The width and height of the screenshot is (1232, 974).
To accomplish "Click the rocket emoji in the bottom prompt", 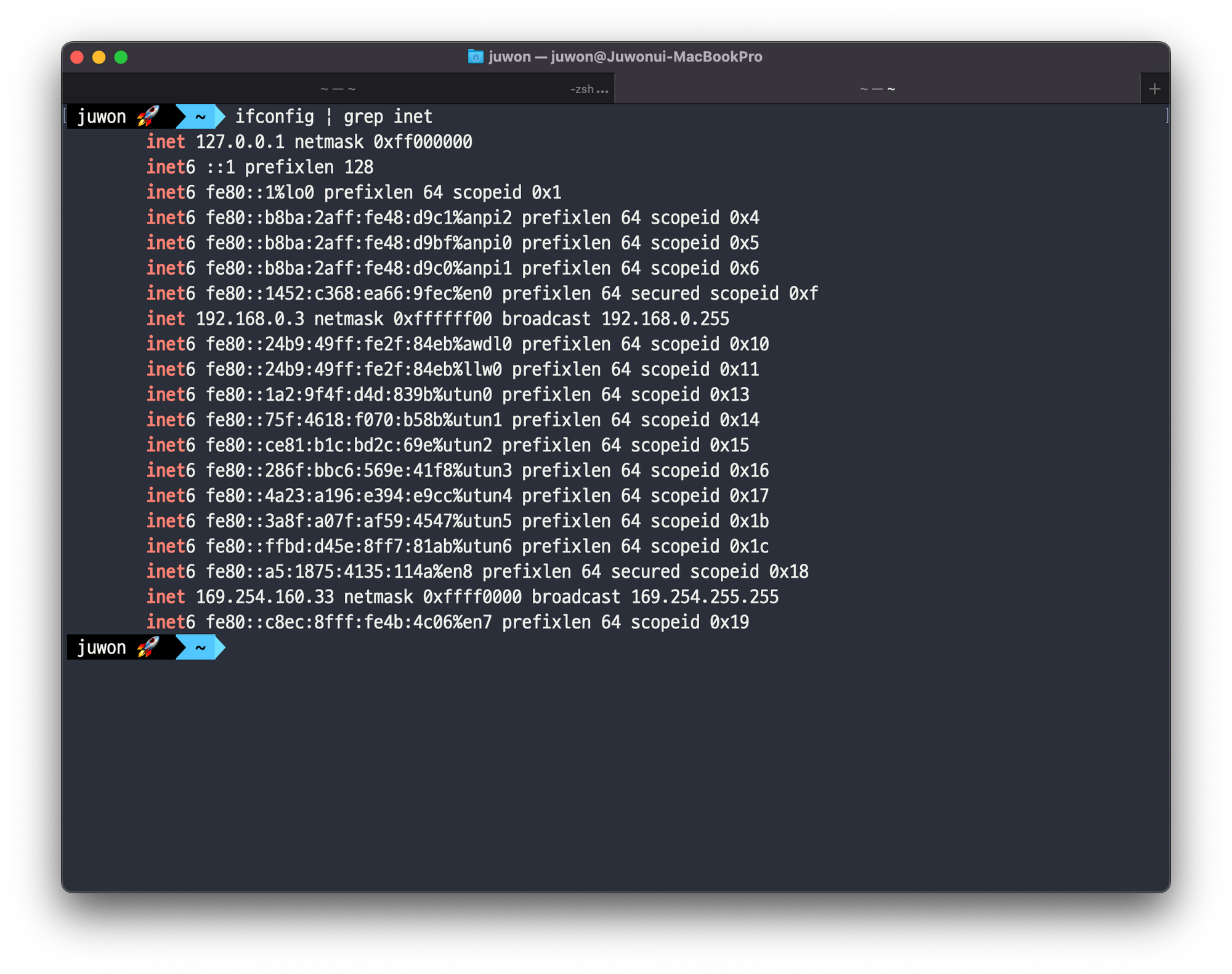I will [x=148, y=647].
